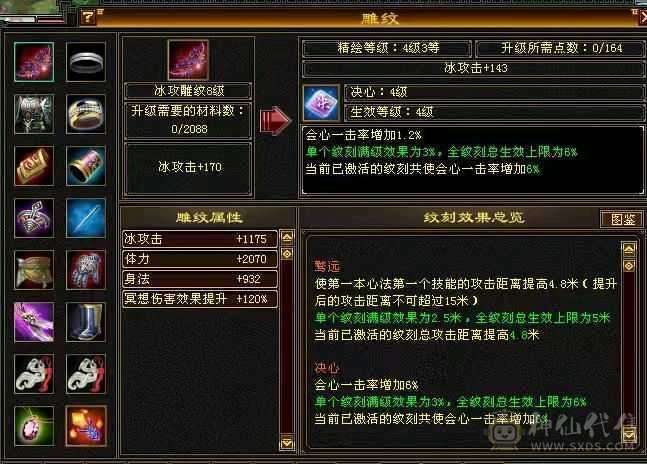This screenshot has height=464, width=647.
Task: Click the selected red winged item preview
Action: (188, 60)
